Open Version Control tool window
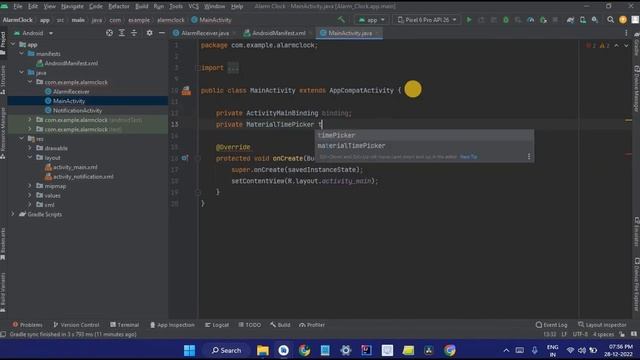This screenshot has width=640, height=360. (x=76, y=325)
